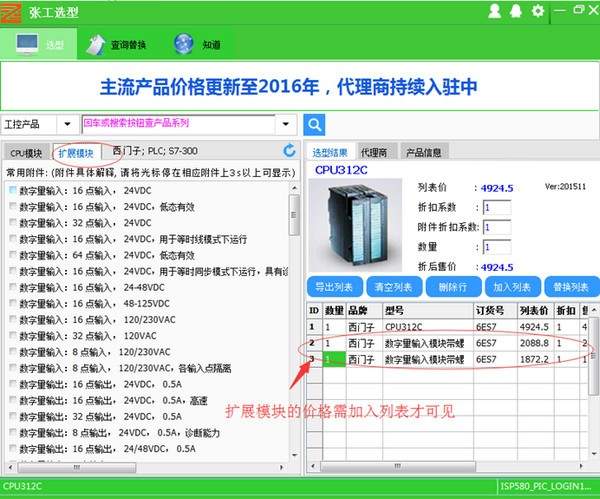Click the refresh icon beside module tabs

coord(290,151)
